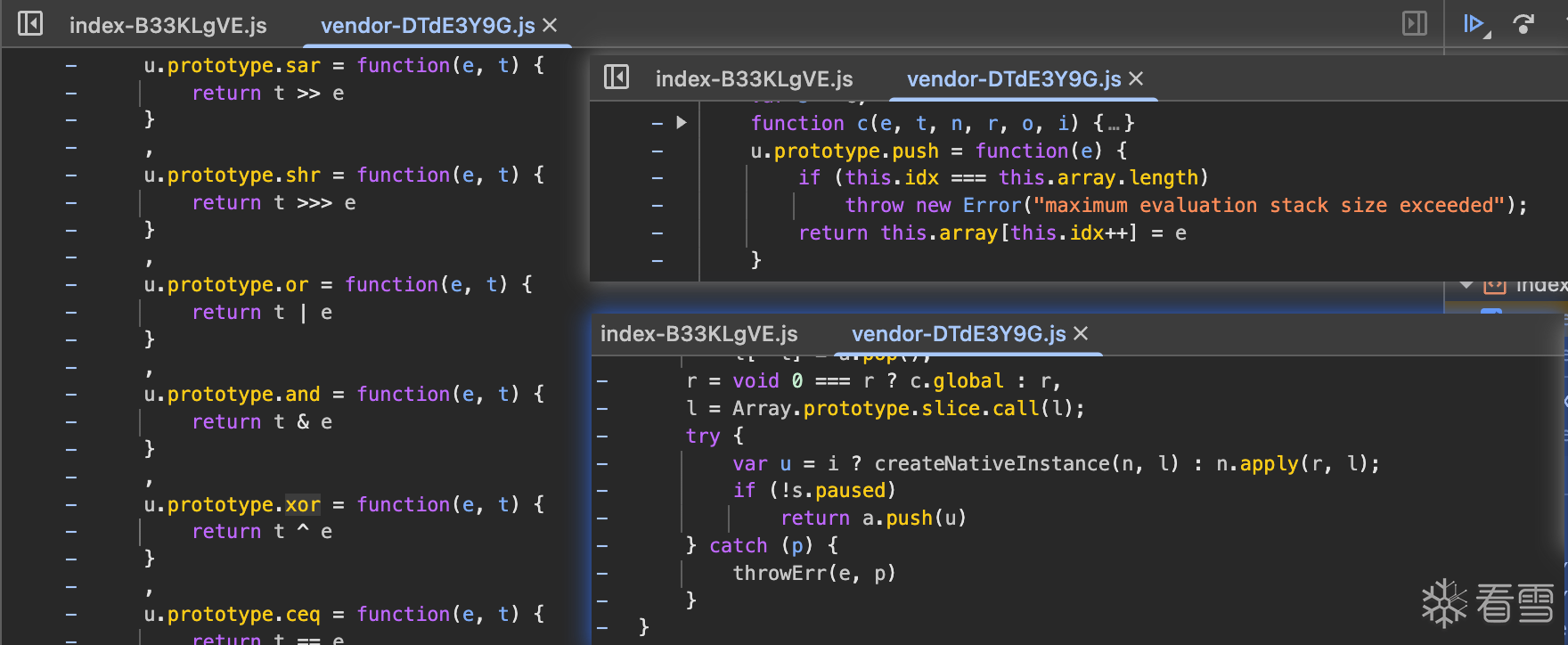Set breakpoint on gutter beside 'return t & e'

click(x=71, y=422)
